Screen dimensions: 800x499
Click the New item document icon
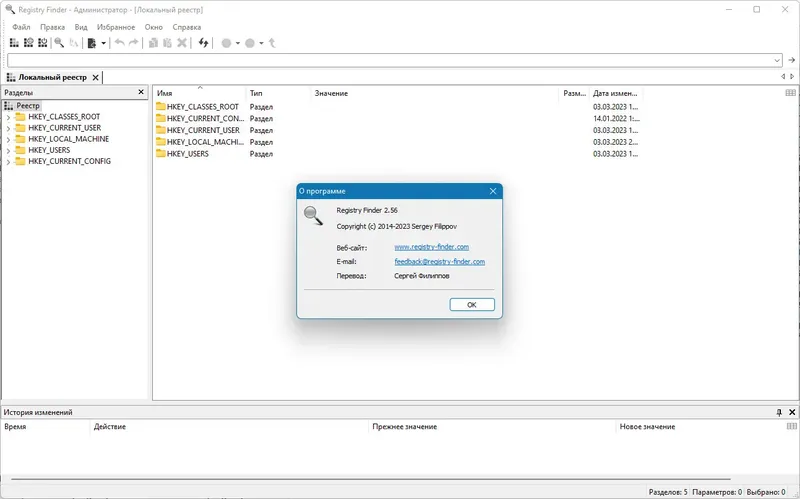point(92,43)
